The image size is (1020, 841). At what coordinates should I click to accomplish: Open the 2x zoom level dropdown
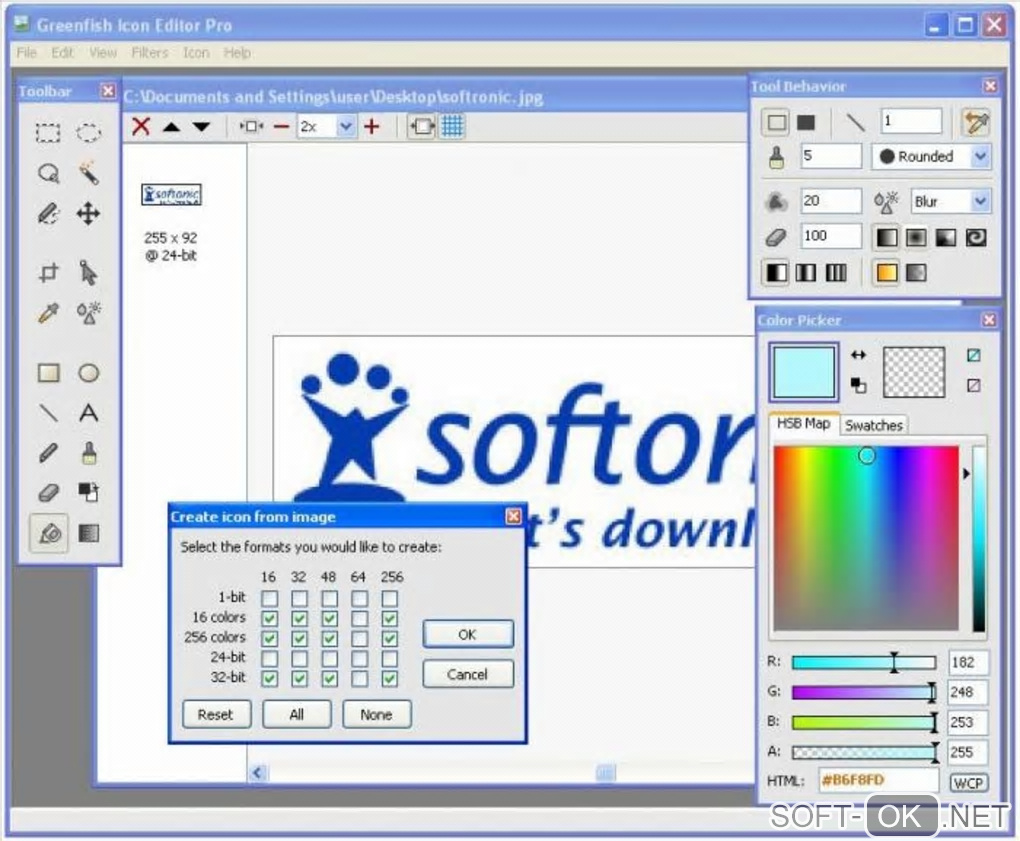pos(346,127)
